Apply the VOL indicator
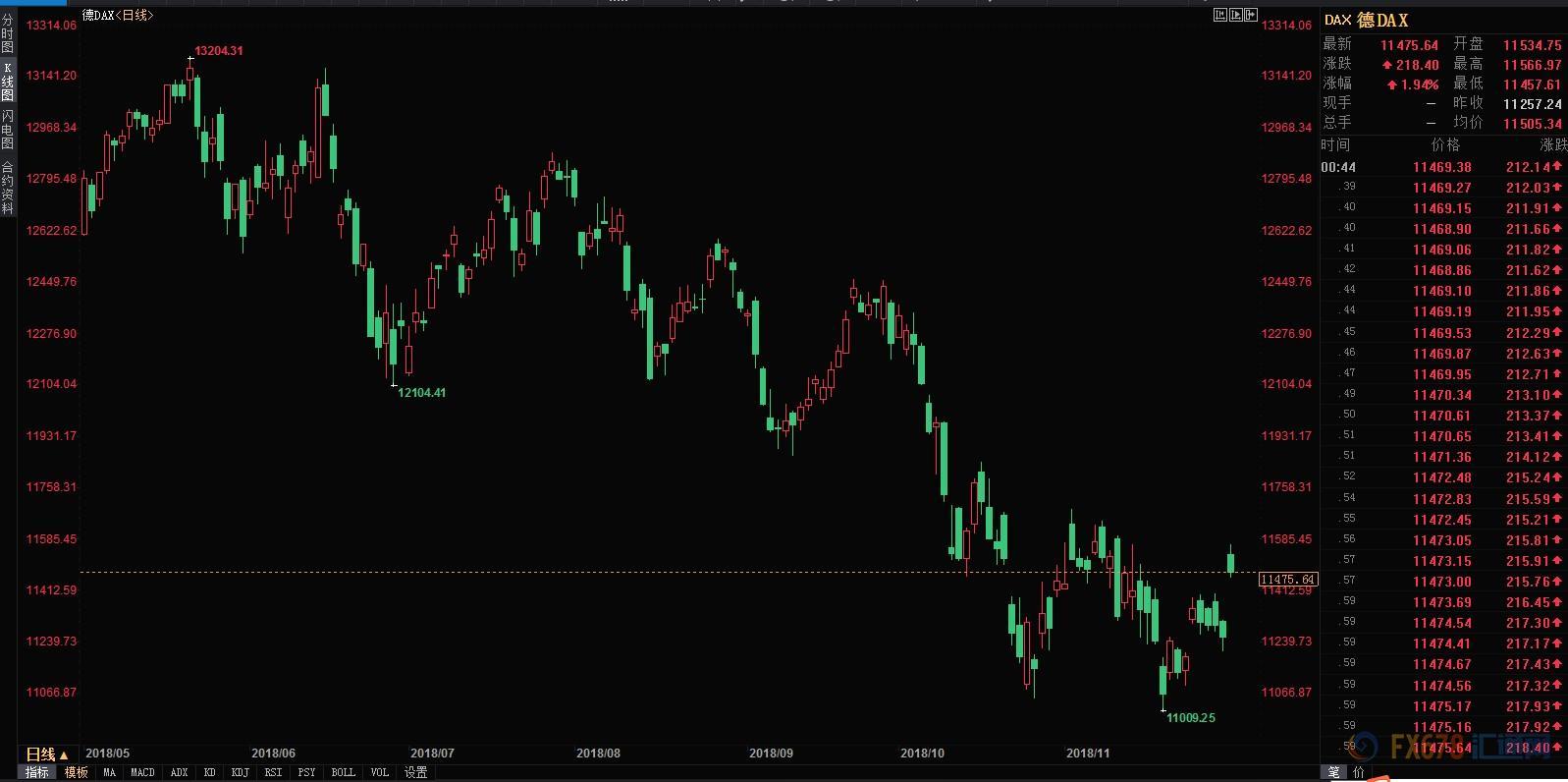1568x782 pixels. pyautogui.click(x=379, y=773)
